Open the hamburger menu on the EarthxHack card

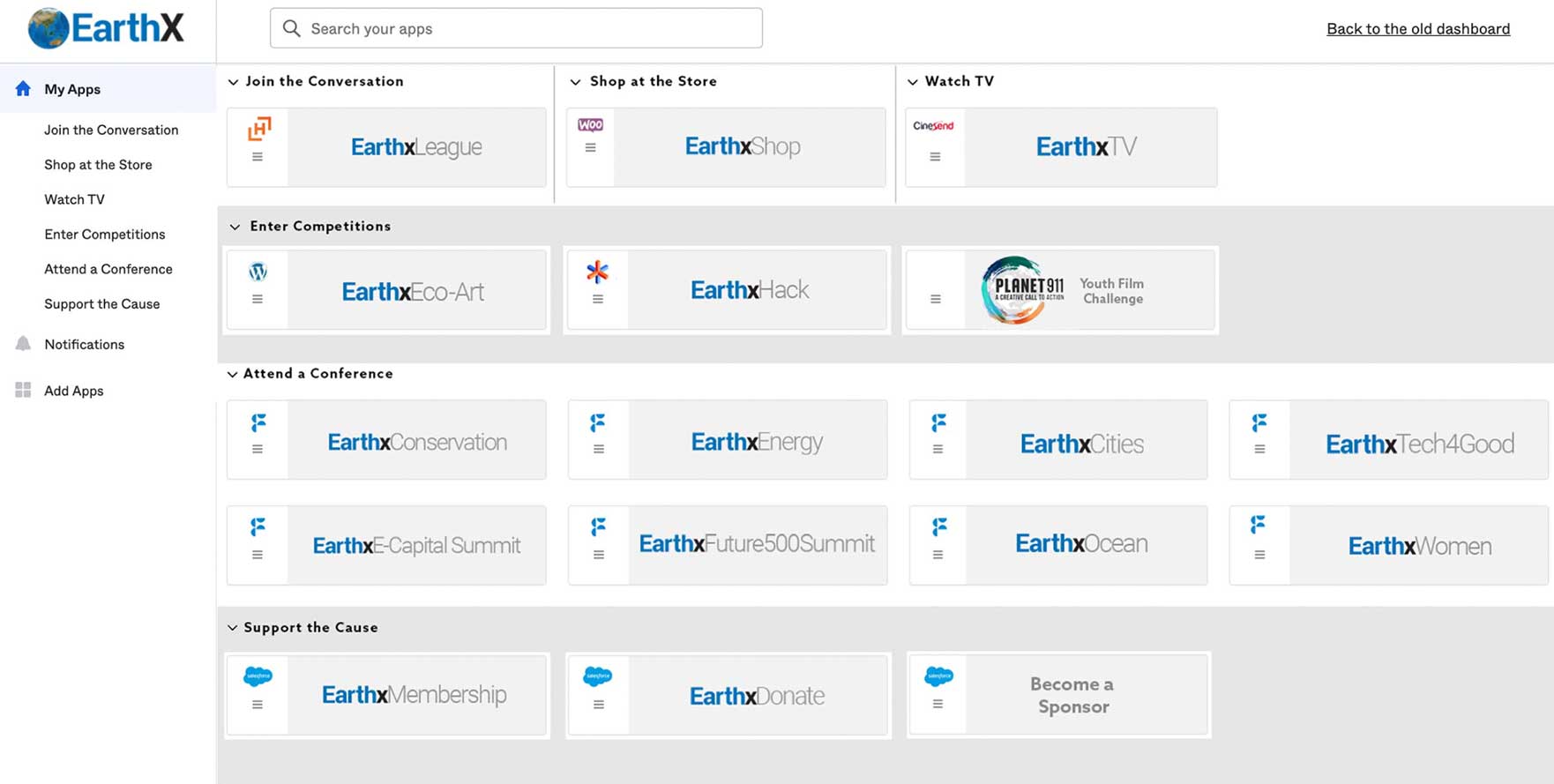(598, 299)
